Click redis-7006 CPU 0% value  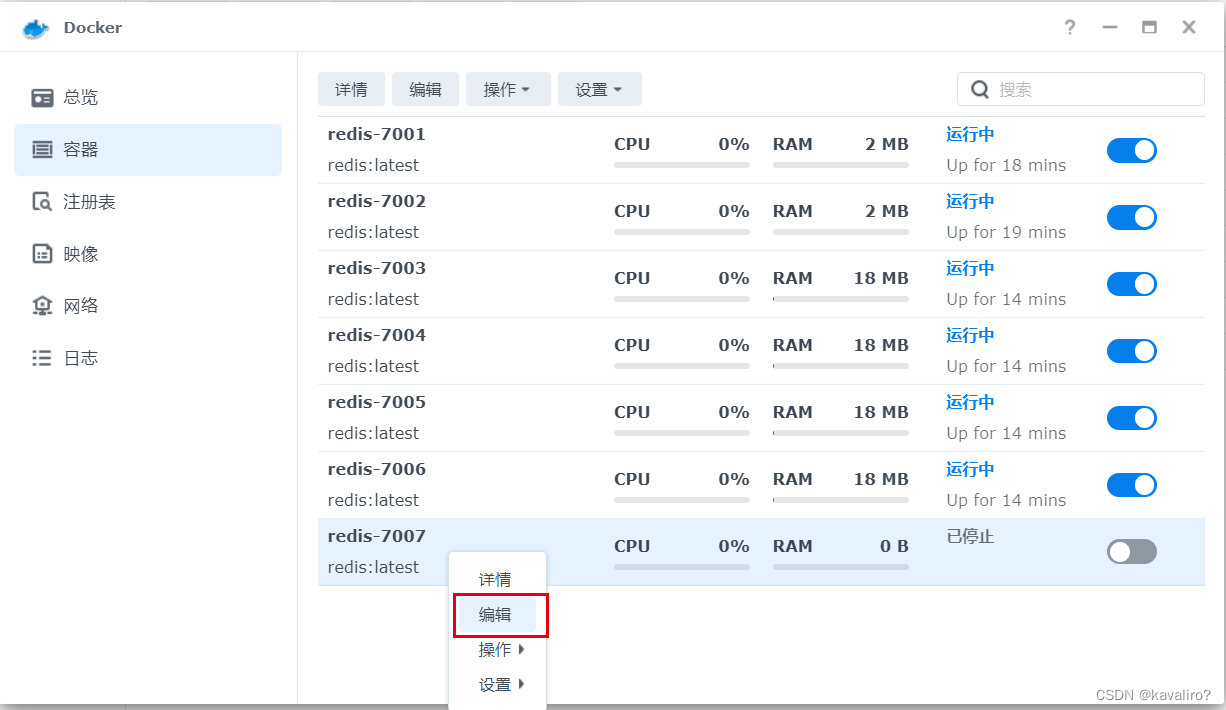[x=734, y=479]
